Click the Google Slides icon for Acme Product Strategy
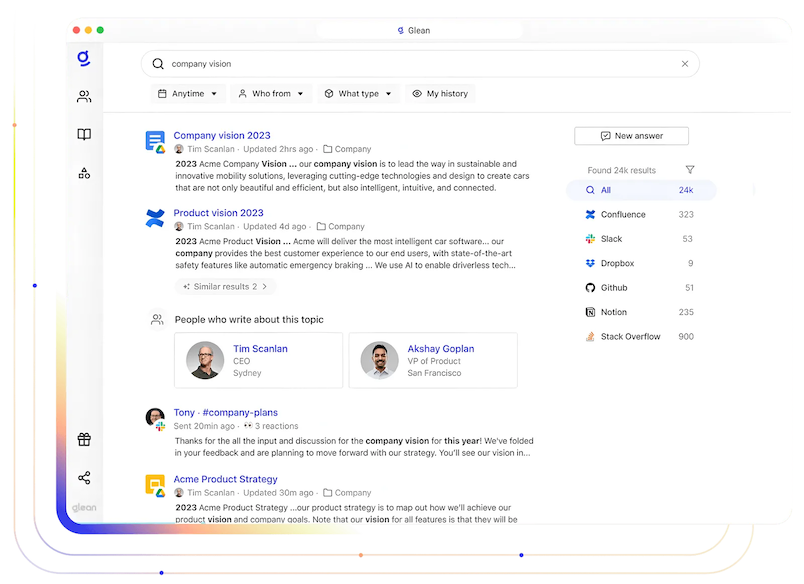Viewport: 804px width, 584px height. 155,486
